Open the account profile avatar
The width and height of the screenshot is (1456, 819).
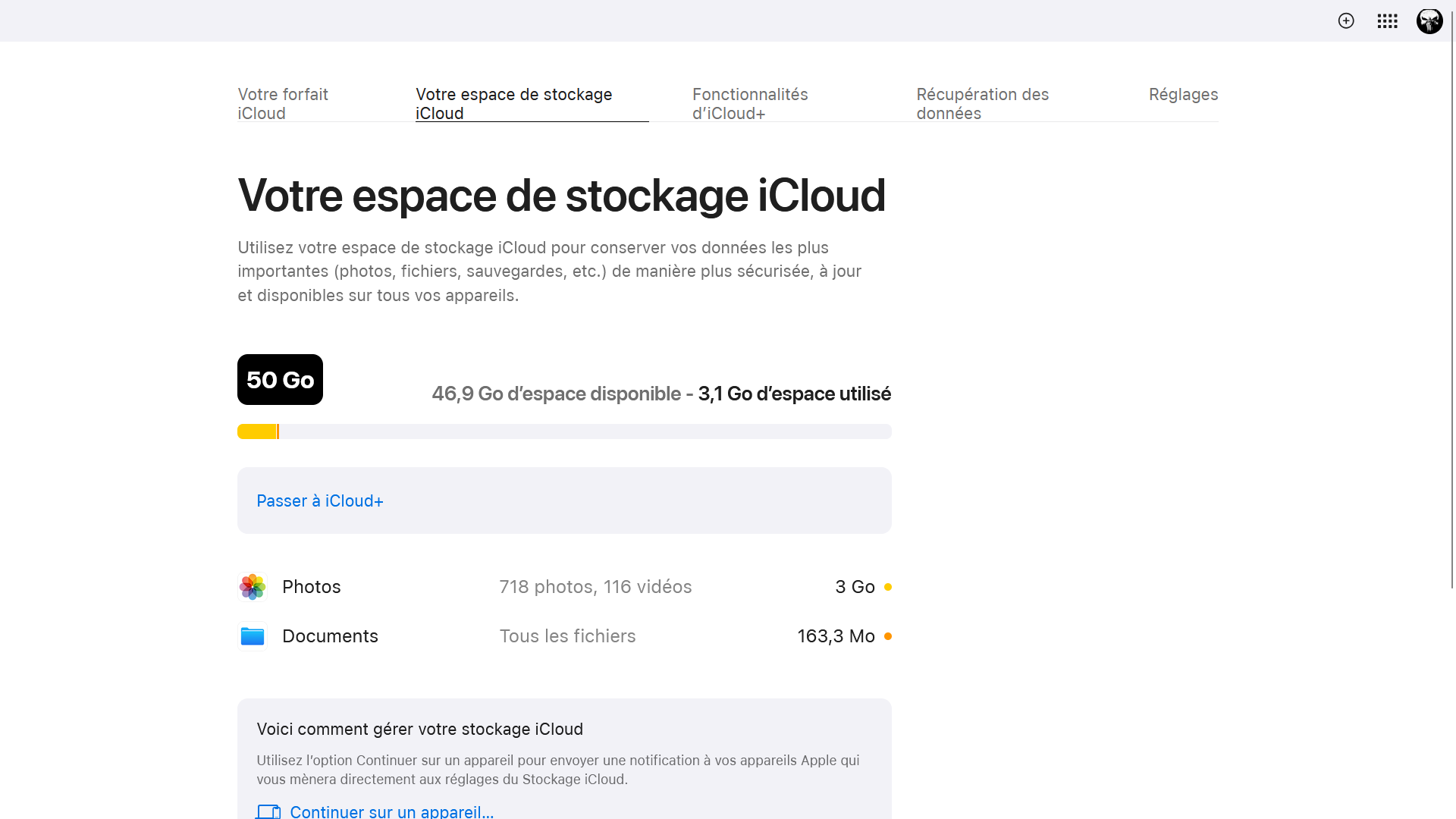(1429, 20)
